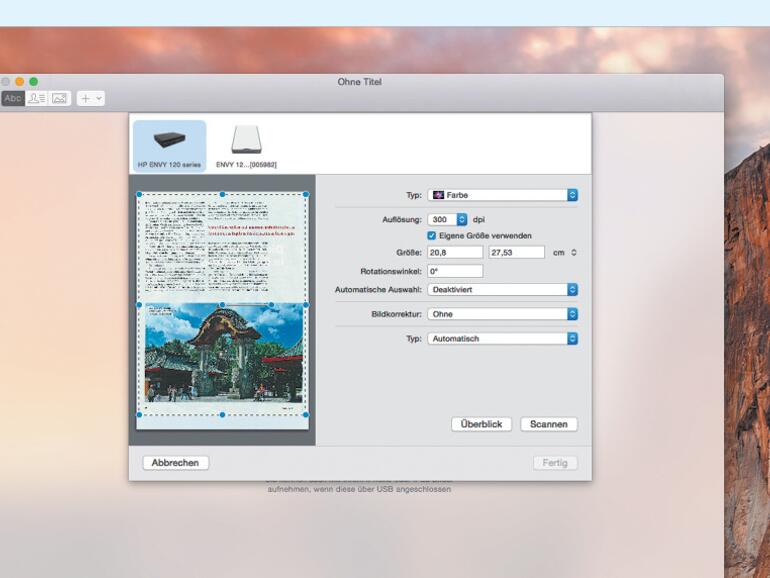Change the cm unit stepper
This screenshot has width=770, height=578.
coord(574,252)
